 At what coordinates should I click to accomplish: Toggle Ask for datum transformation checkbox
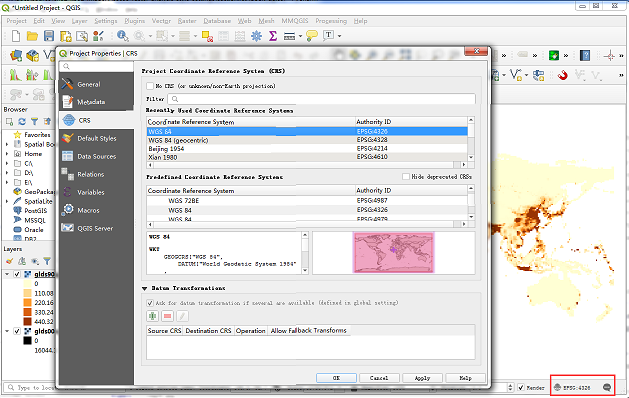[150, 303]
